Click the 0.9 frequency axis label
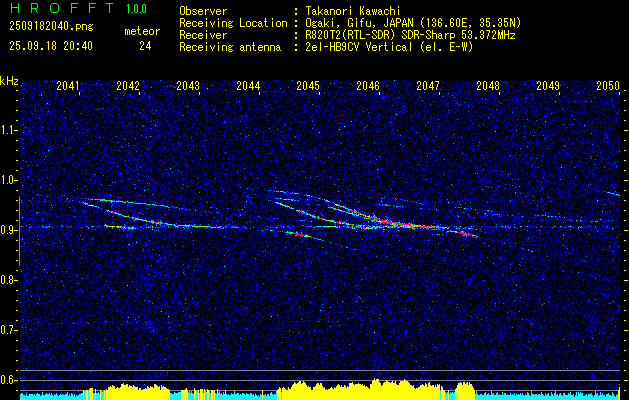The width and height of the screenshot is (629, 400). (8, 230)
